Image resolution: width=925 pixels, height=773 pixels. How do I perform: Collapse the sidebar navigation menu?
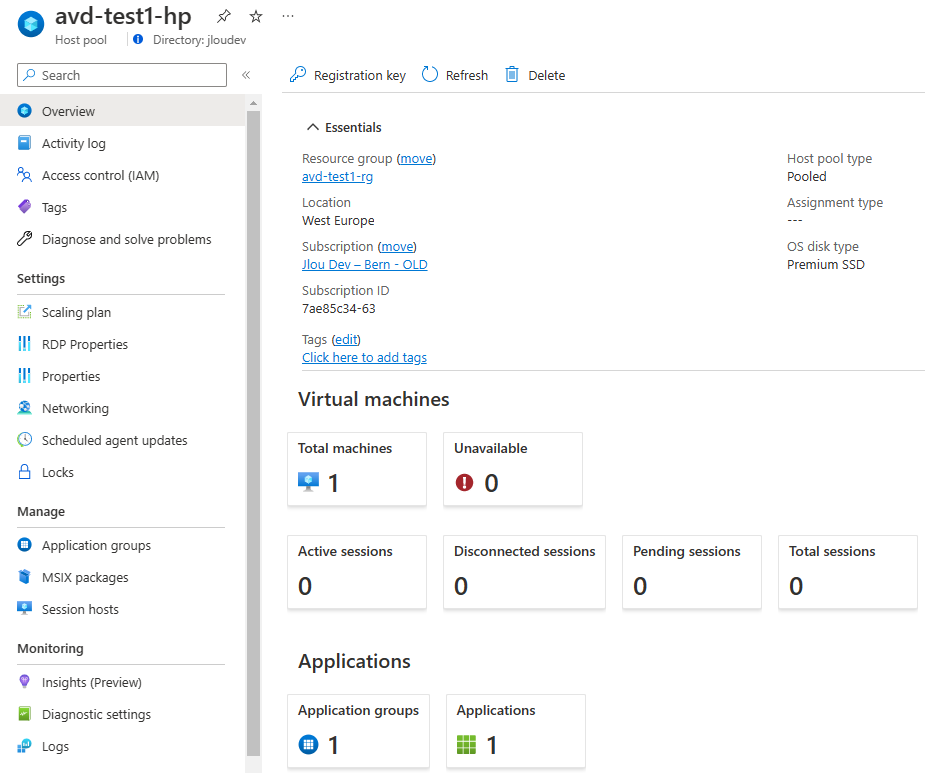(x=246, y=75)
